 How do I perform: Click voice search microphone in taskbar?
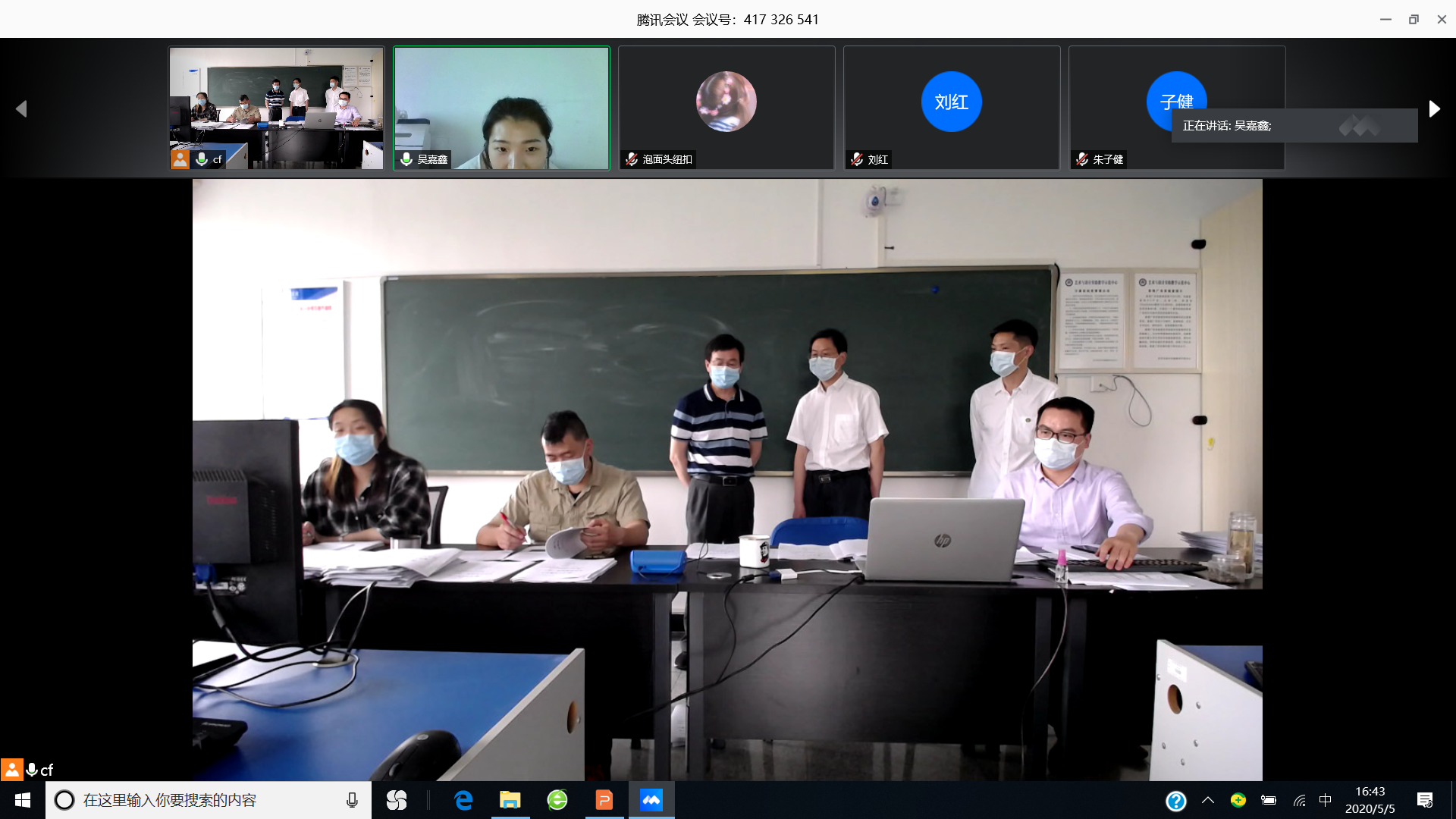pos(352,800)
